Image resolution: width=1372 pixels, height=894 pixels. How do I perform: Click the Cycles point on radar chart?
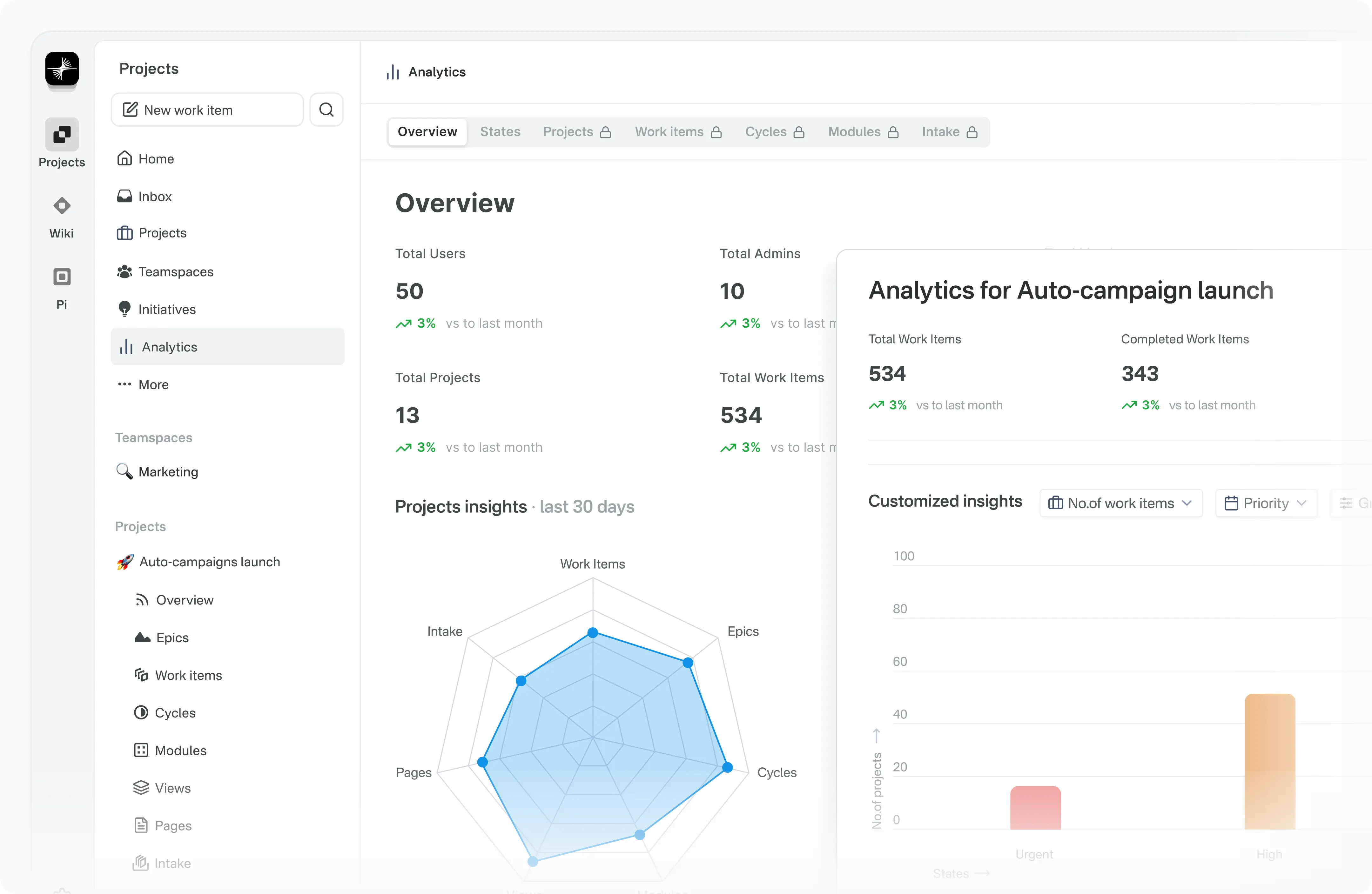coord(728,767)
